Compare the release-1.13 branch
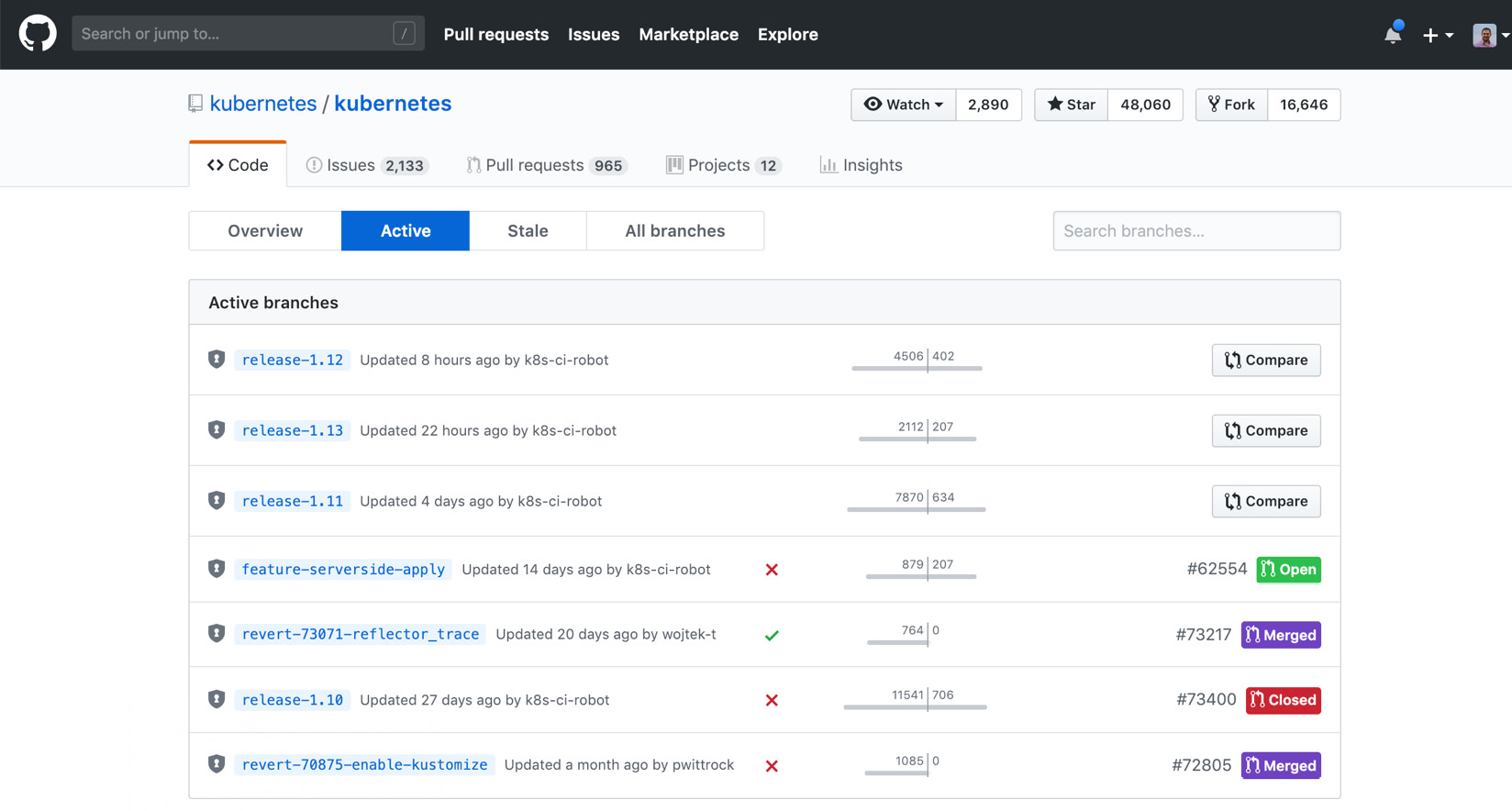The image size is (1512, 811). [1266, 430]
